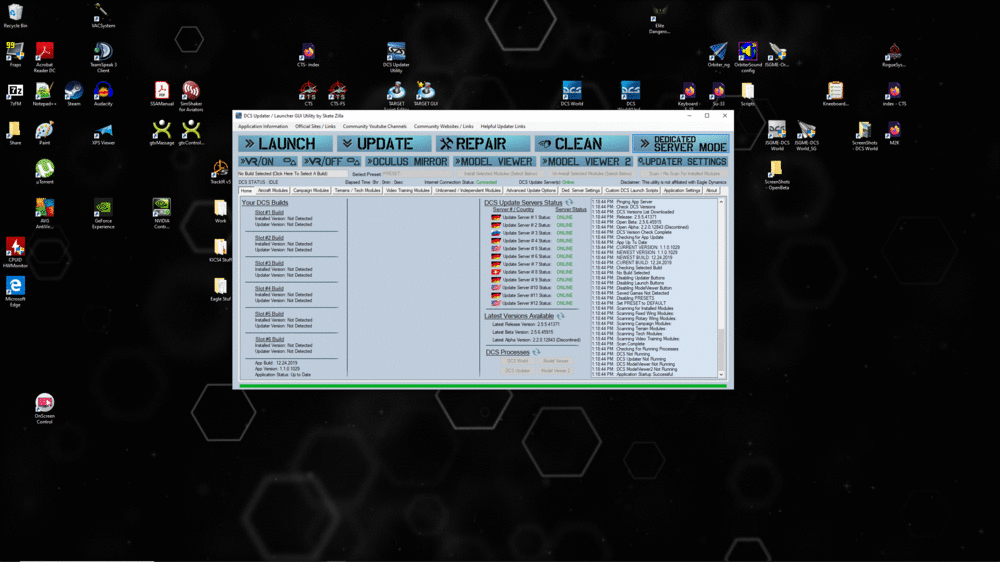
Task: Open the Audacity desktop icon
Action: tap(103, 94)
